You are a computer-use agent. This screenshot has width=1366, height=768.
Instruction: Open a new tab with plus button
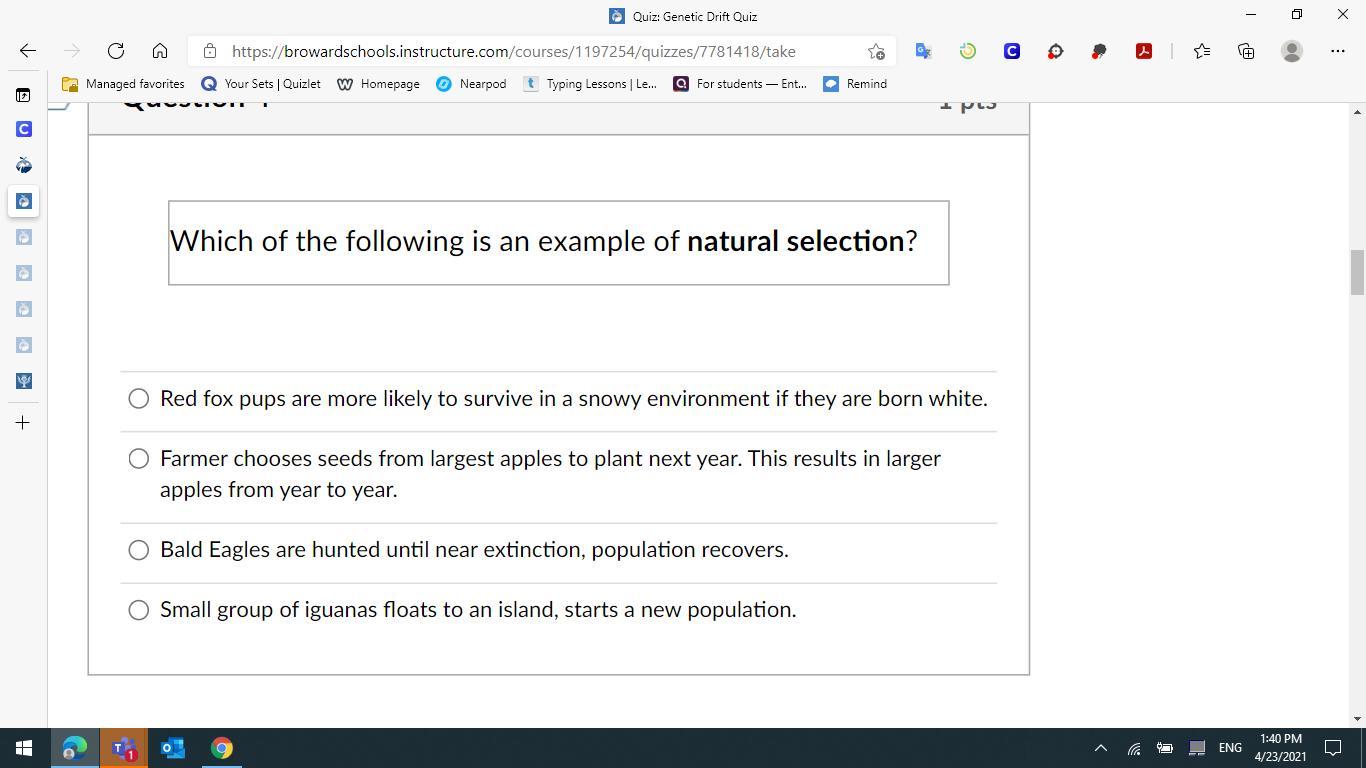coord(23,423)
